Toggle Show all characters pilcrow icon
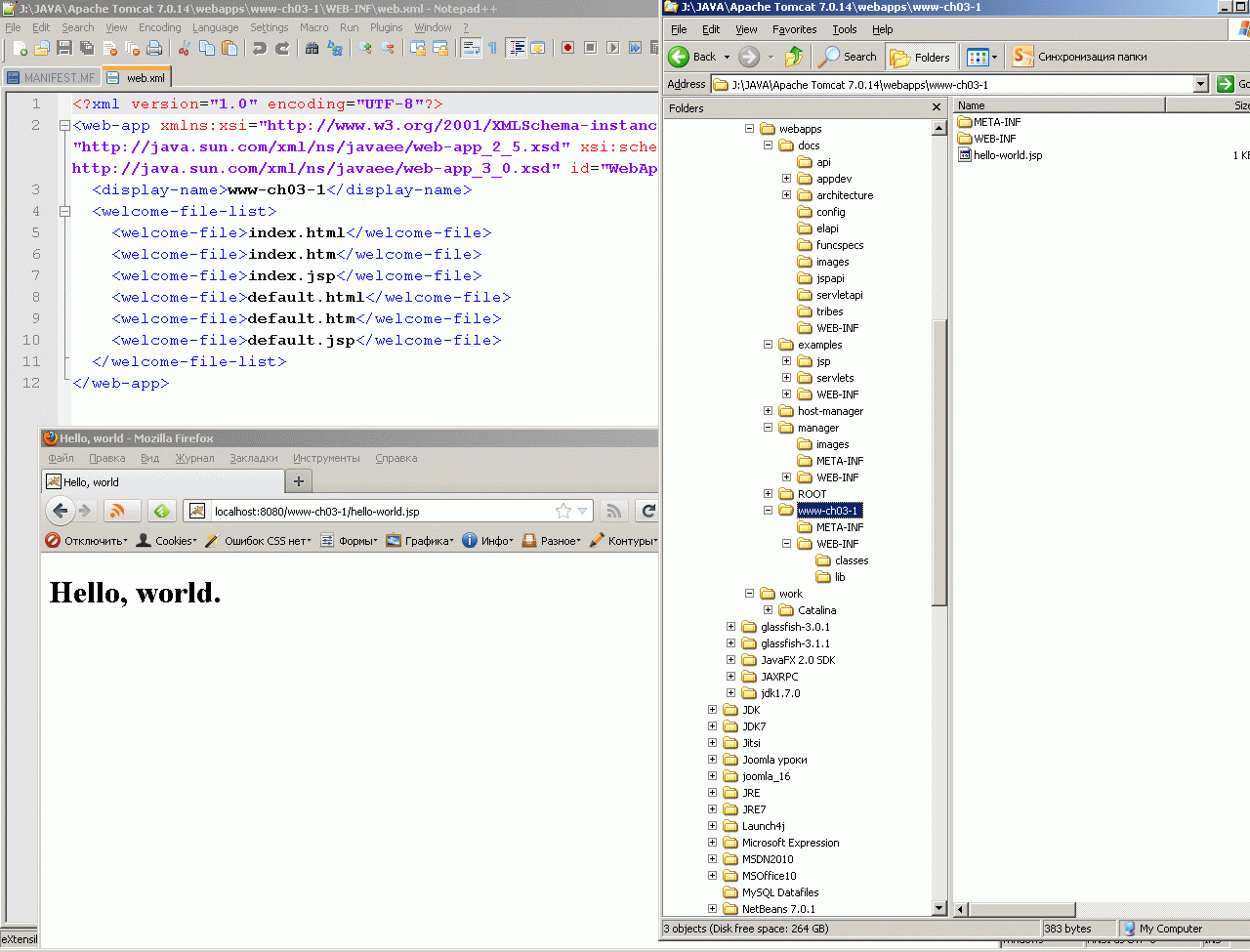Image resolution: width=1250 pixels, height=952 pixels. click(492, 48)
